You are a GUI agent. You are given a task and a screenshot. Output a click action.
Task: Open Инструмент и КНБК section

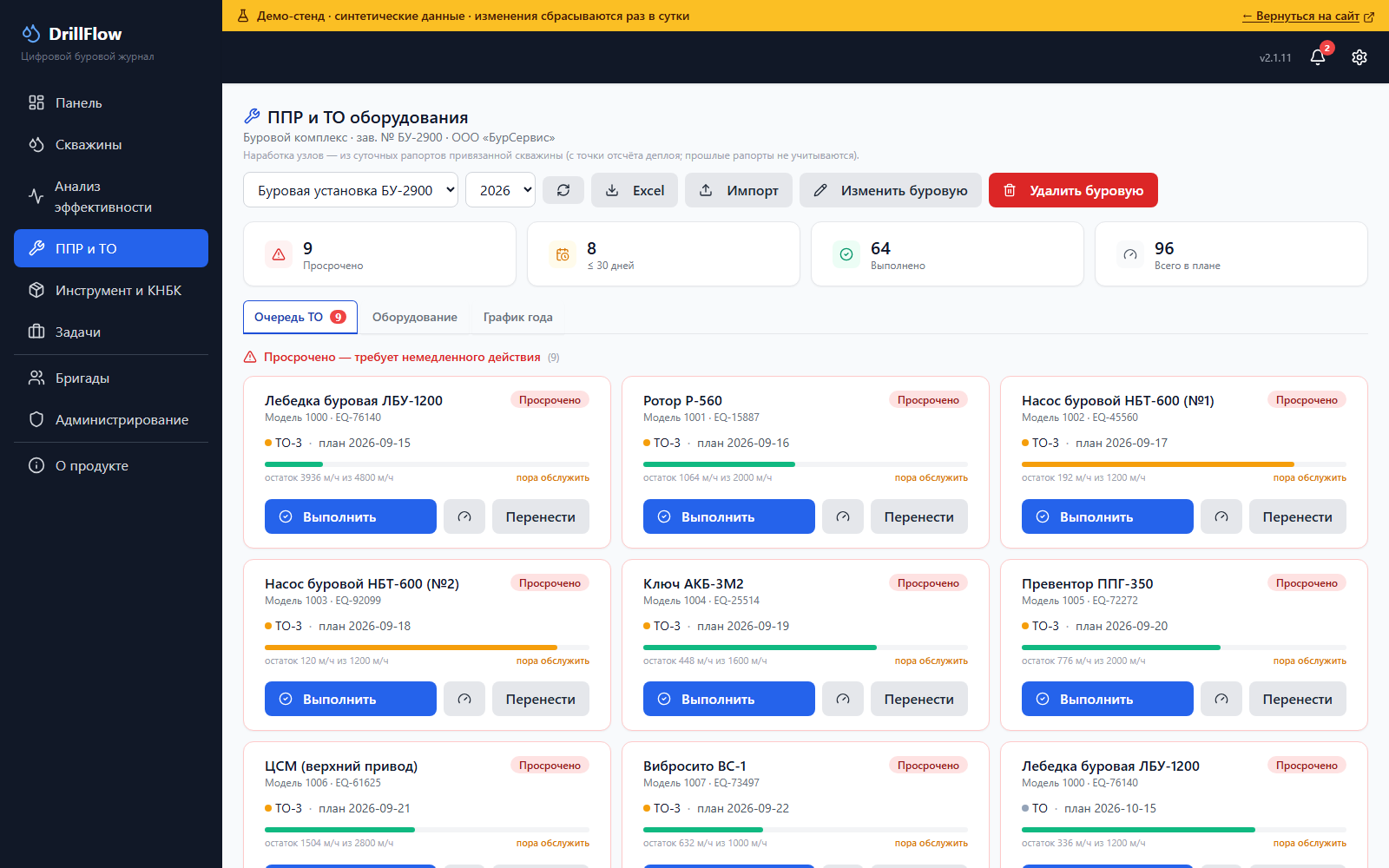111,290
